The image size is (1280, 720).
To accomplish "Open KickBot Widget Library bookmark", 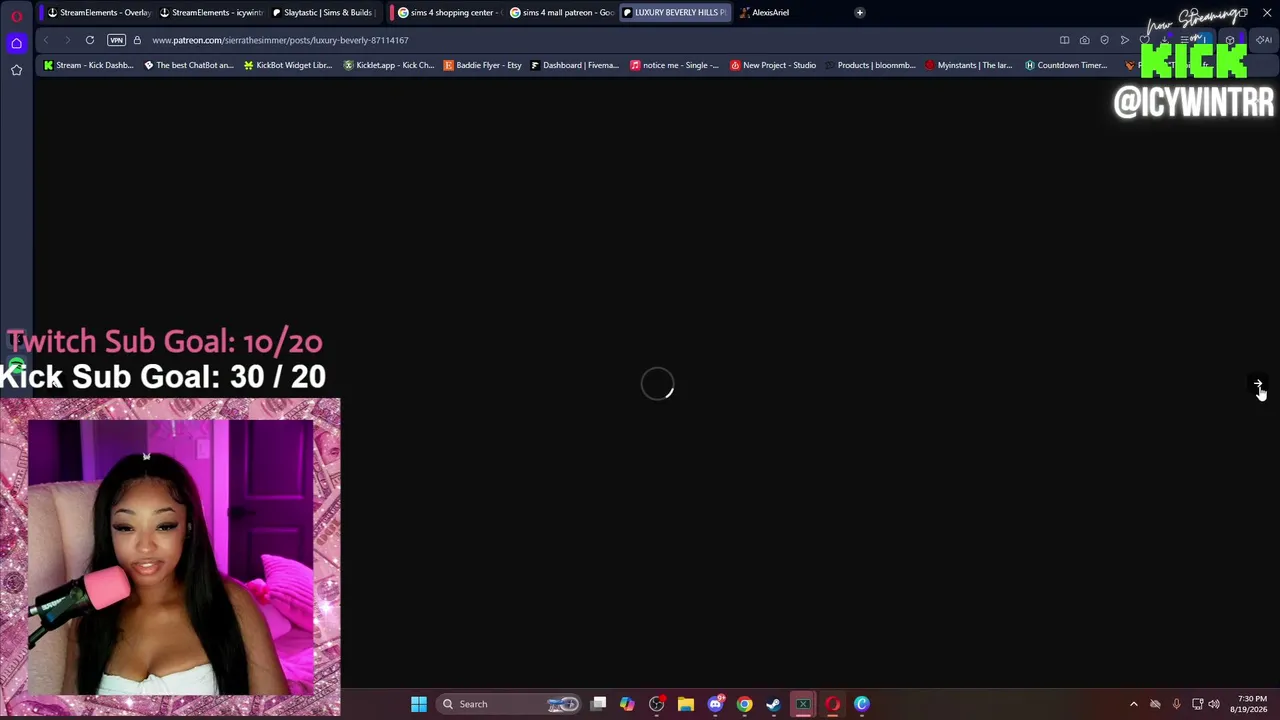I will (288, 65).
